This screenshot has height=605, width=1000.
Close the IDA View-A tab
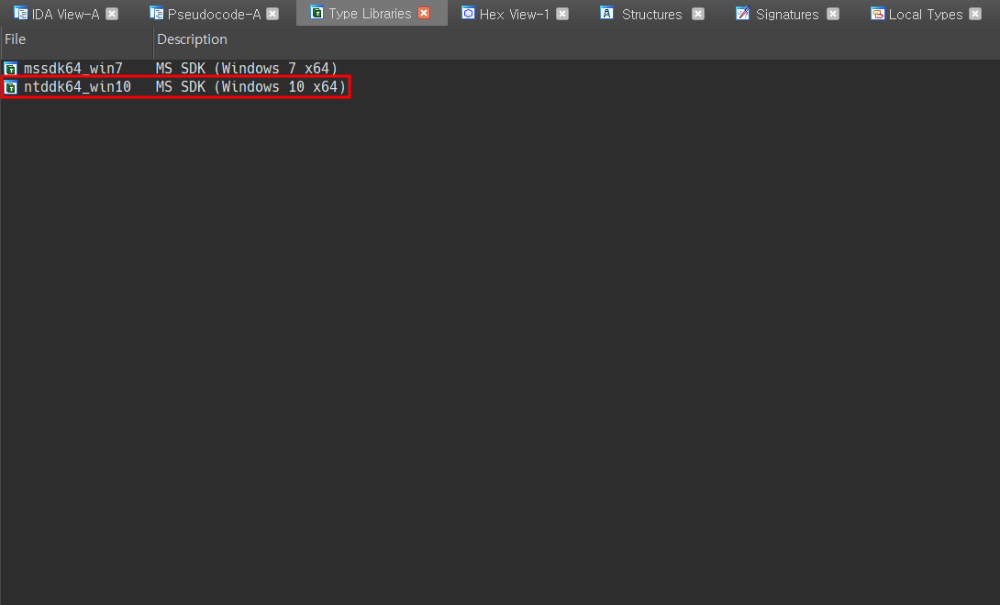[112, 13]
